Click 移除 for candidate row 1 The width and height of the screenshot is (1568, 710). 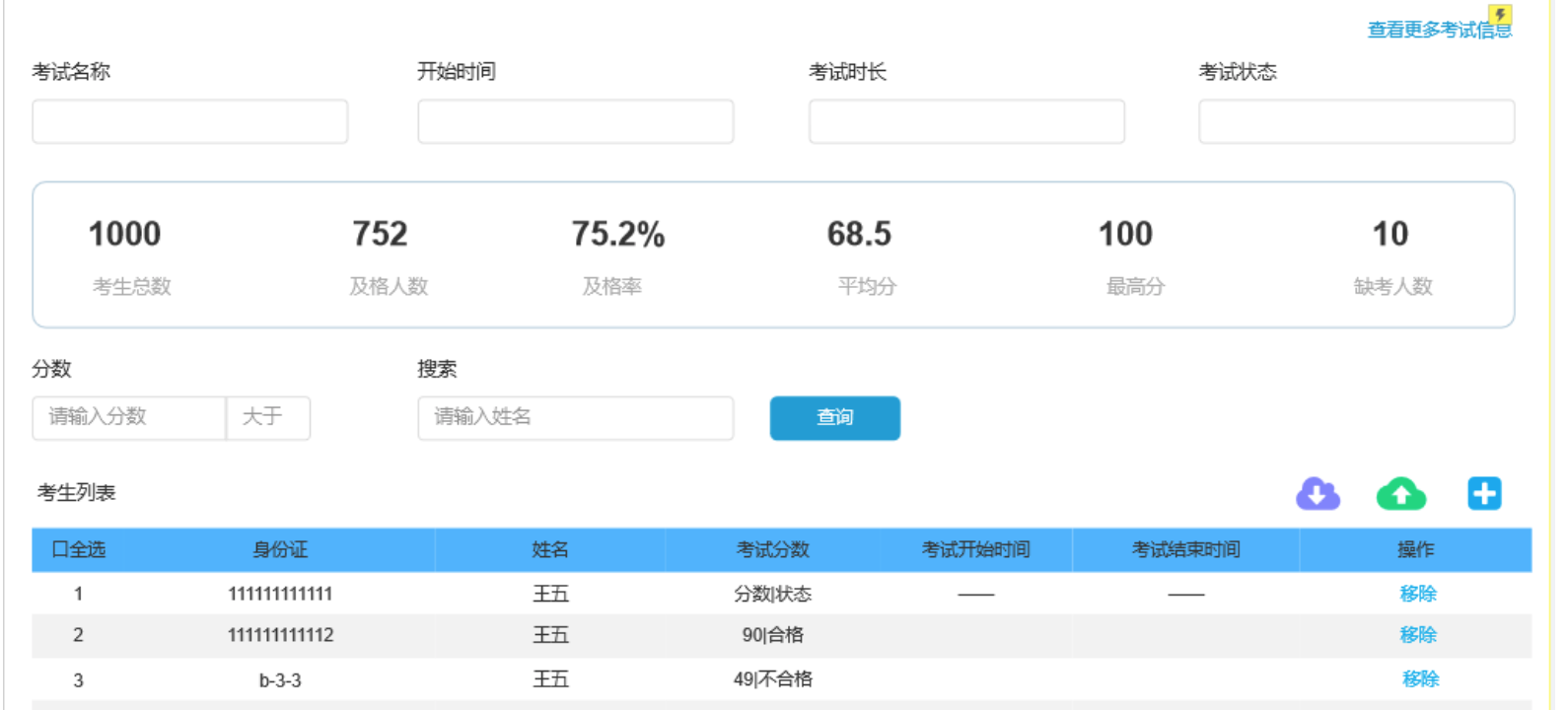[1418, 594]
